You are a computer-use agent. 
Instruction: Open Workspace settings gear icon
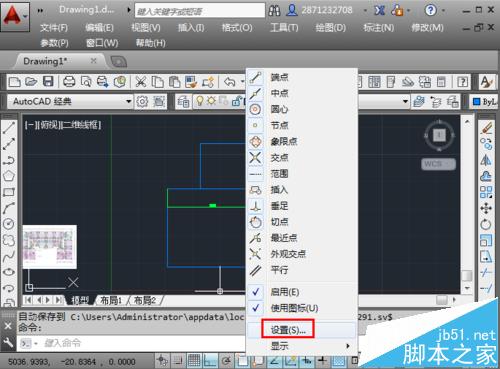coord(142,101)
